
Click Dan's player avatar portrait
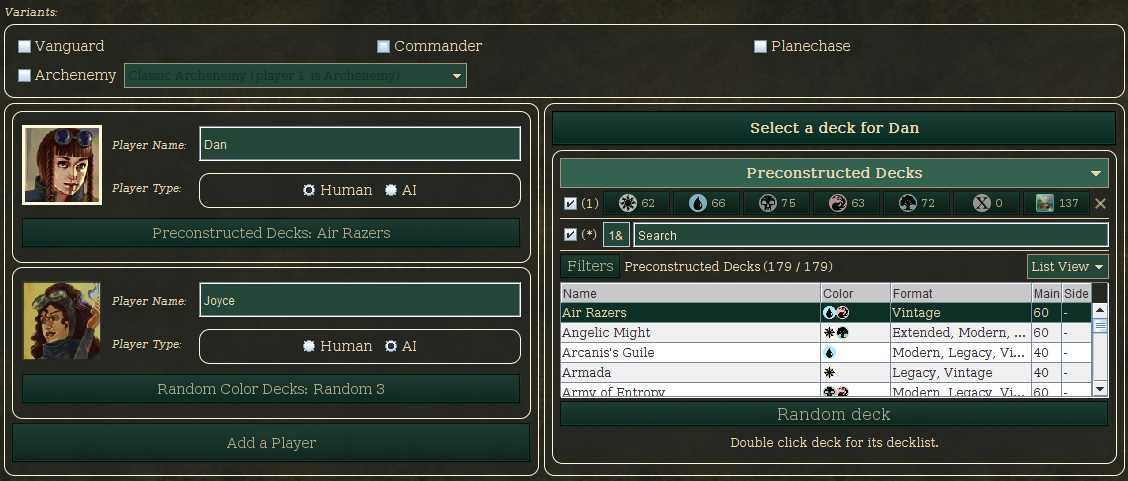tap(62, 165)
